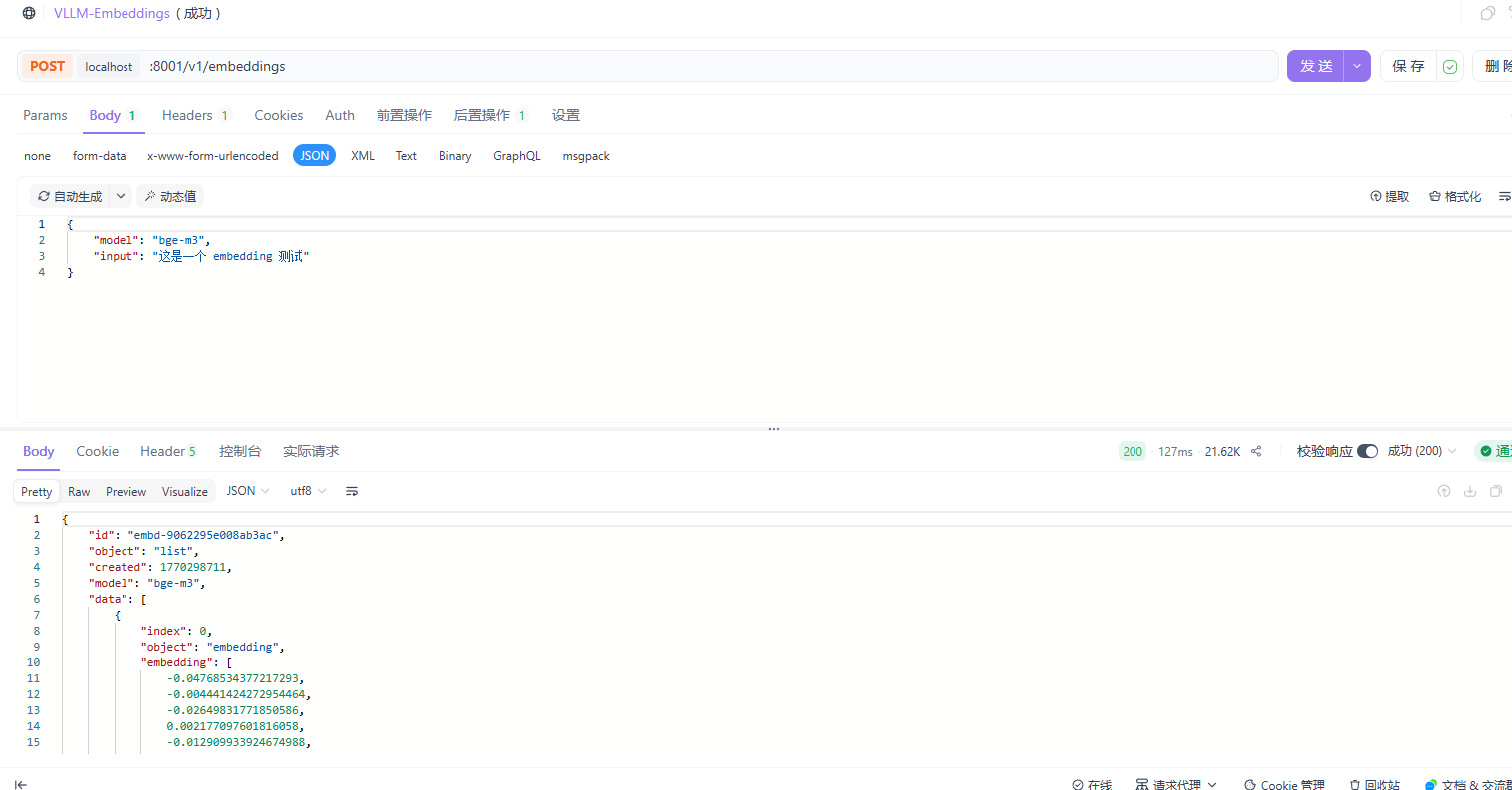1512x790 pixels.
Task: Click the copy response icon
Action: (1495, 491)
